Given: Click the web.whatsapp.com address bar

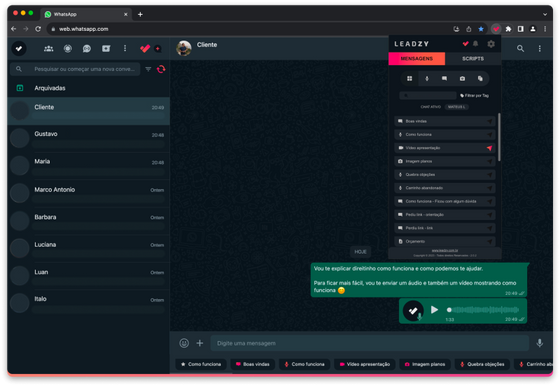Looking at the screenshot, I should coord(250,29).
